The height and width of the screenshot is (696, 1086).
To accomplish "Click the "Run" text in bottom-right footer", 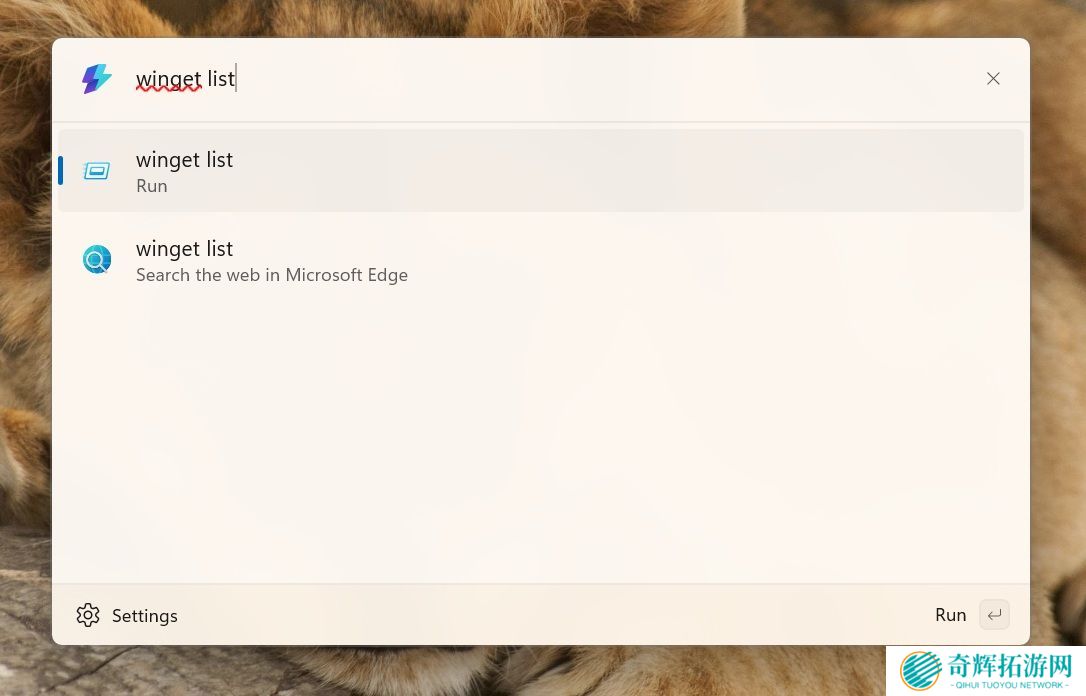I will pos(950,615).
